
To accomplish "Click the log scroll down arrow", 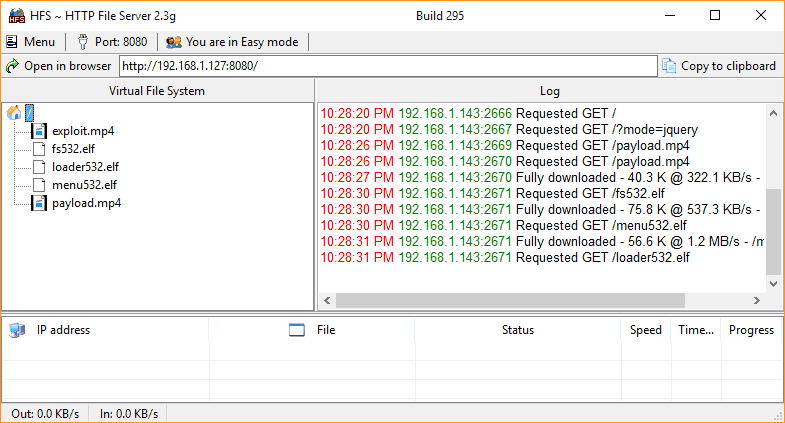I will pyautogui.click(x=773, y=284).
